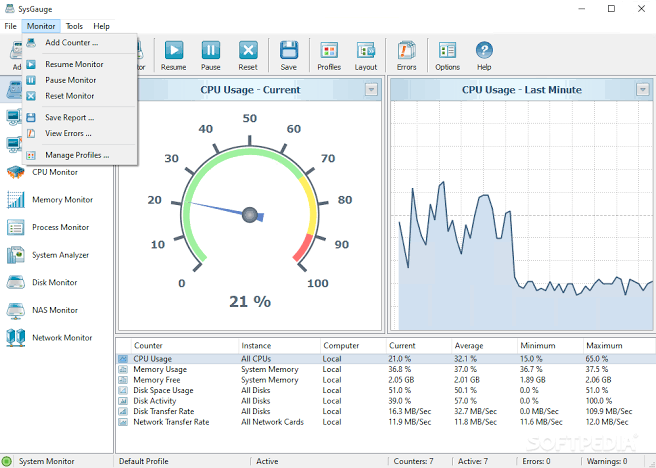Click the Reset Monitor menu icon
The height and width of the screenshot is (468, 656).
[31, 96]
